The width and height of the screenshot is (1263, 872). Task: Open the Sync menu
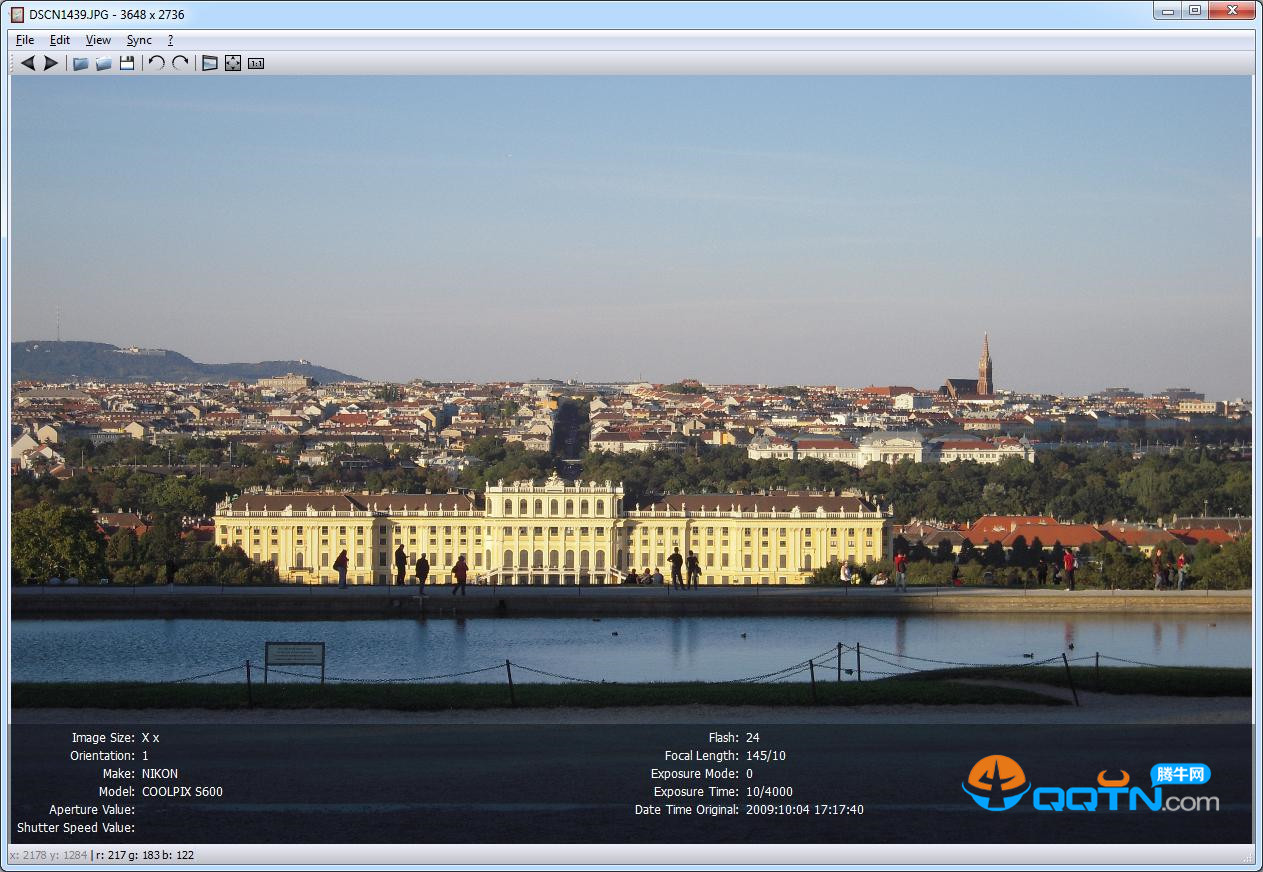click(x=139, y=40)
